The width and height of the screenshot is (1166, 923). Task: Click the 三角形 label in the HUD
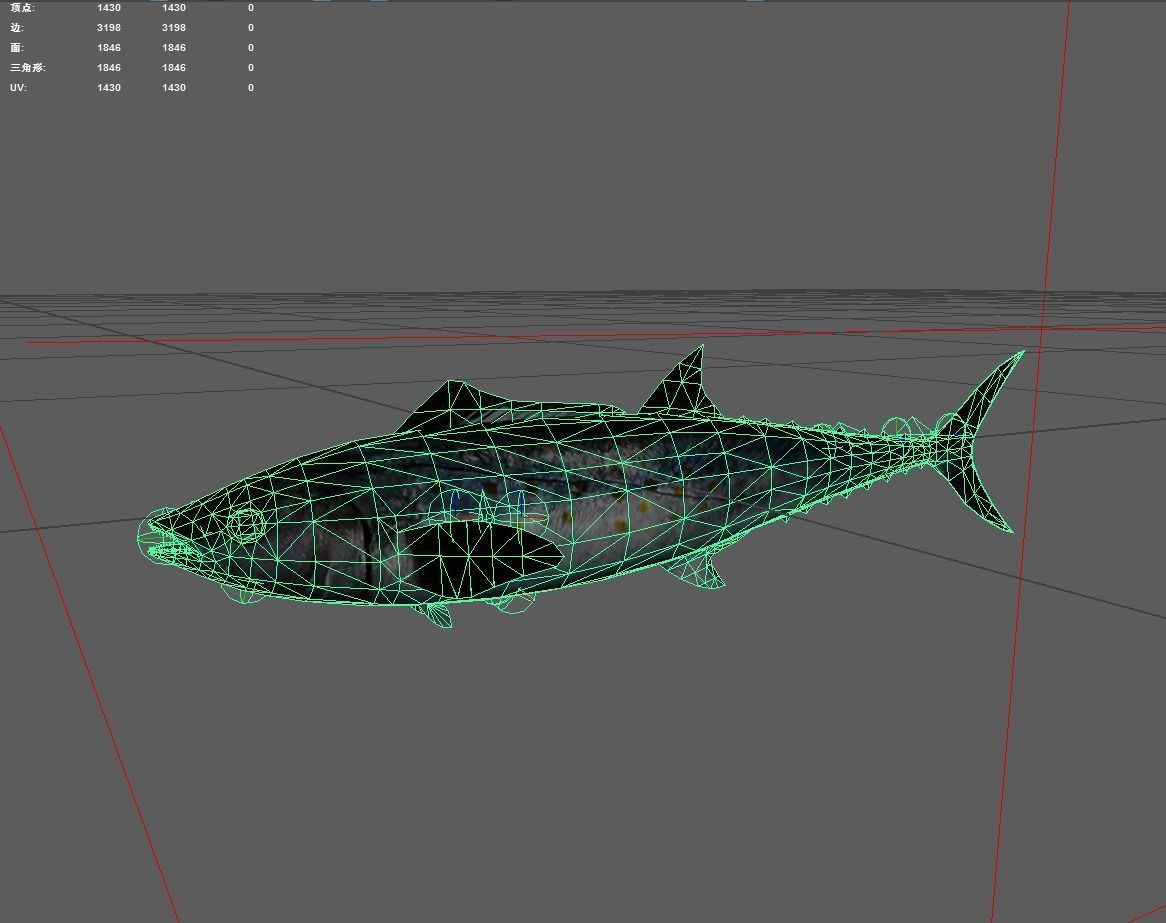click(28, 68)
